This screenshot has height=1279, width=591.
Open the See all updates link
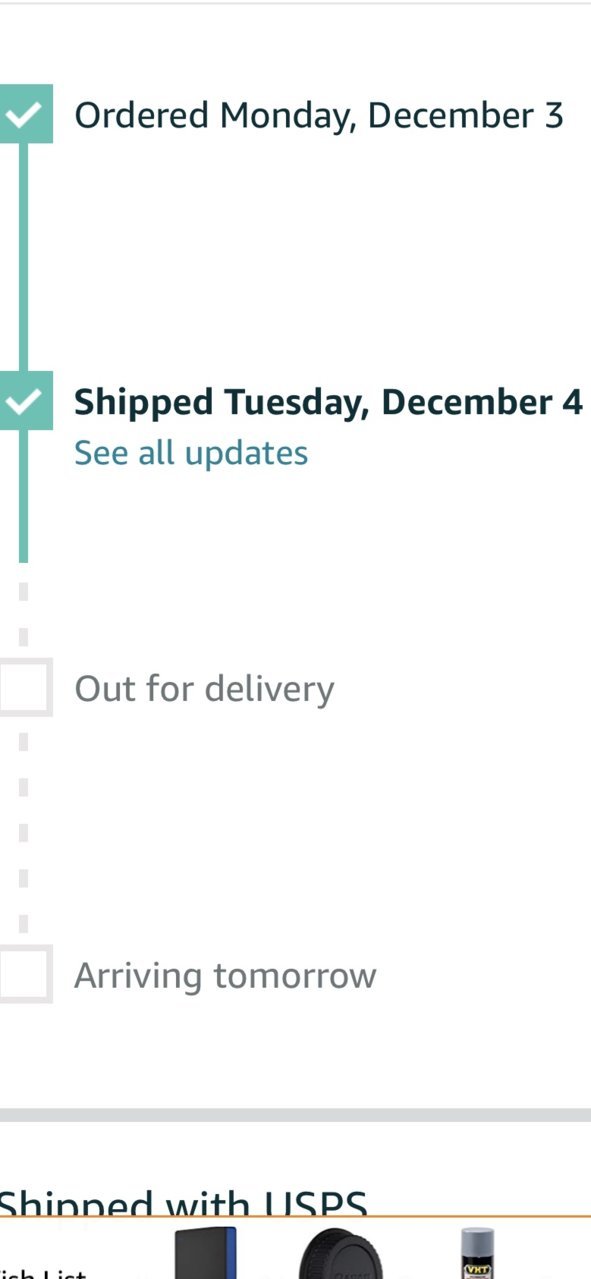(191, 453)
